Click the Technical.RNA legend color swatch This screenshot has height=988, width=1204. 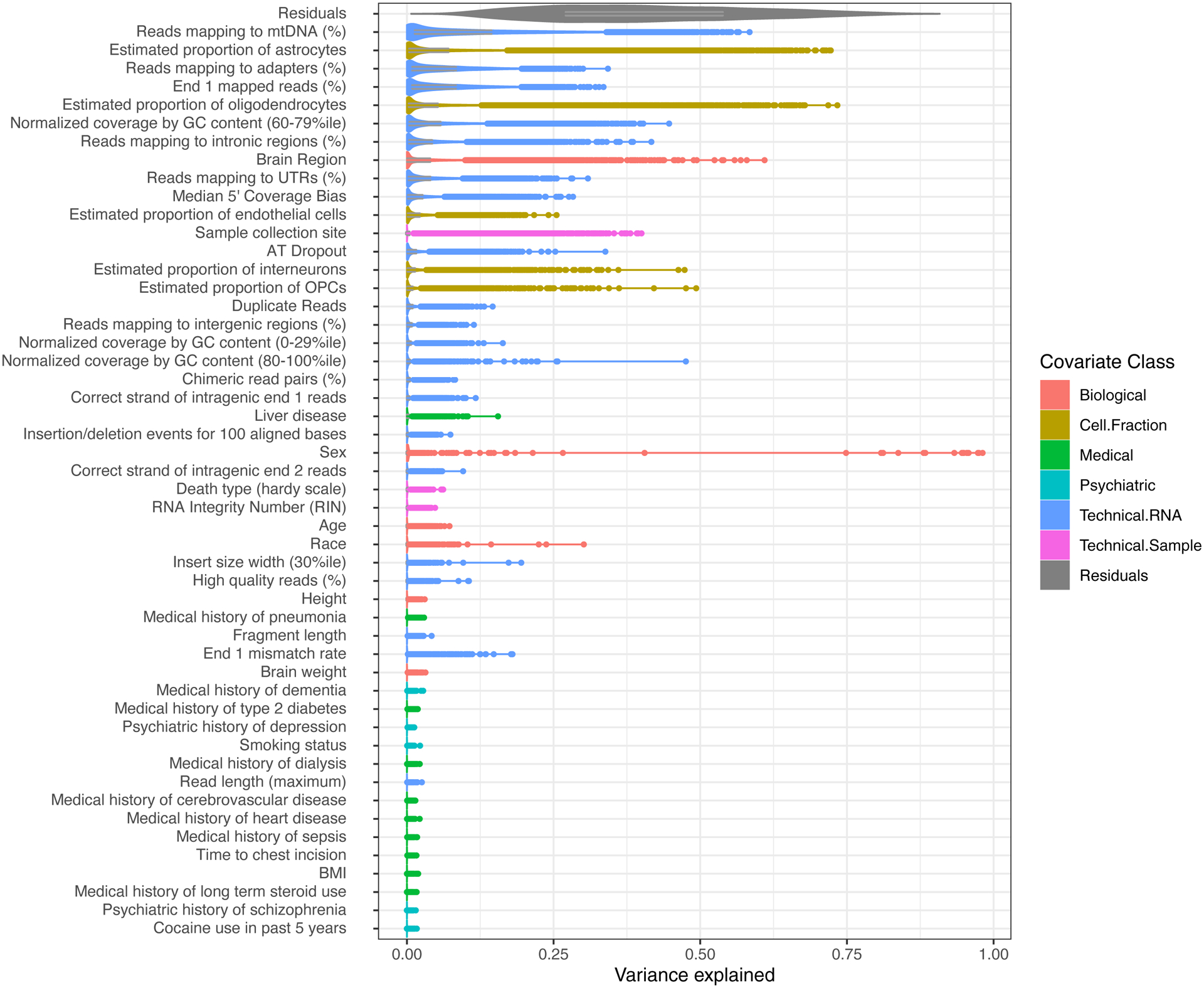coord(1055,515)
